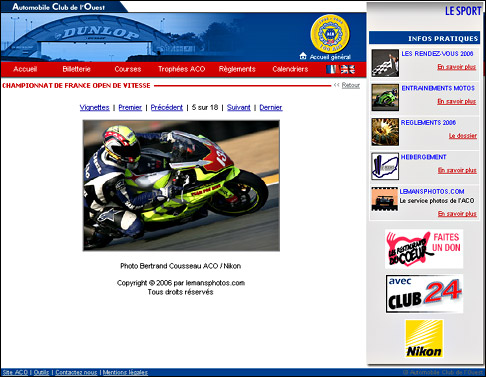Viewport: 486px width, 377px height.
Task: Jump to the Dernier photo
Action: coord(271,107)
